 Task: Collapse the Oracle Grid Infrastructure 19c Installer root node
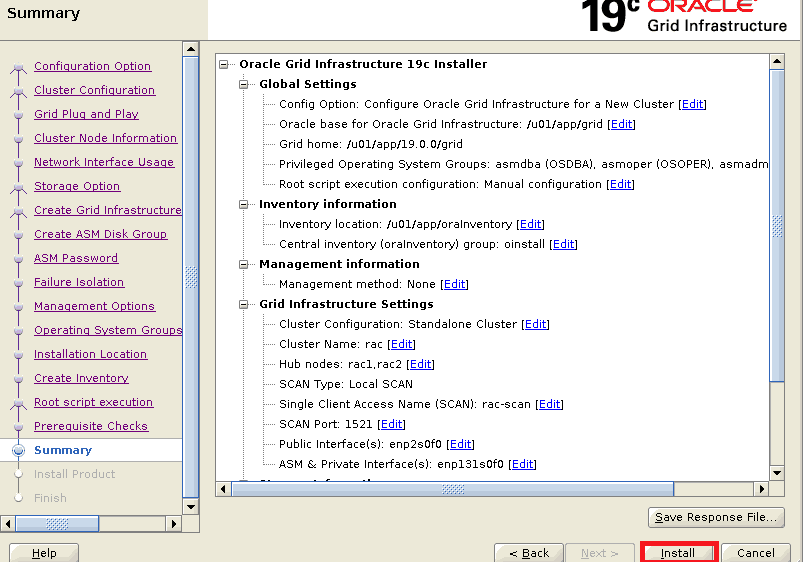224,65
